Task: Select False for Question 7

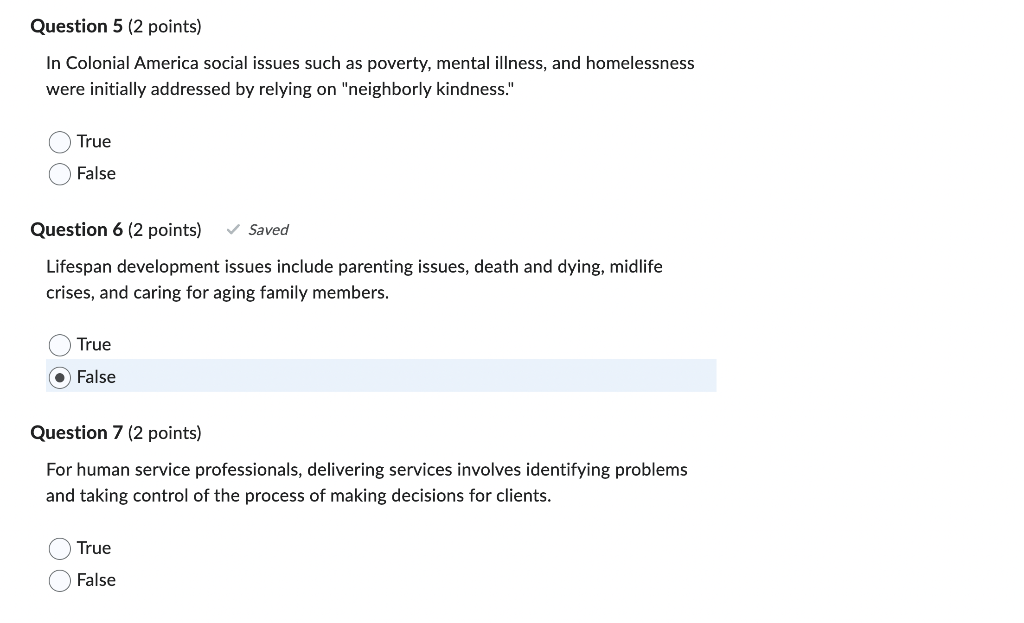Action: point(59,580)
